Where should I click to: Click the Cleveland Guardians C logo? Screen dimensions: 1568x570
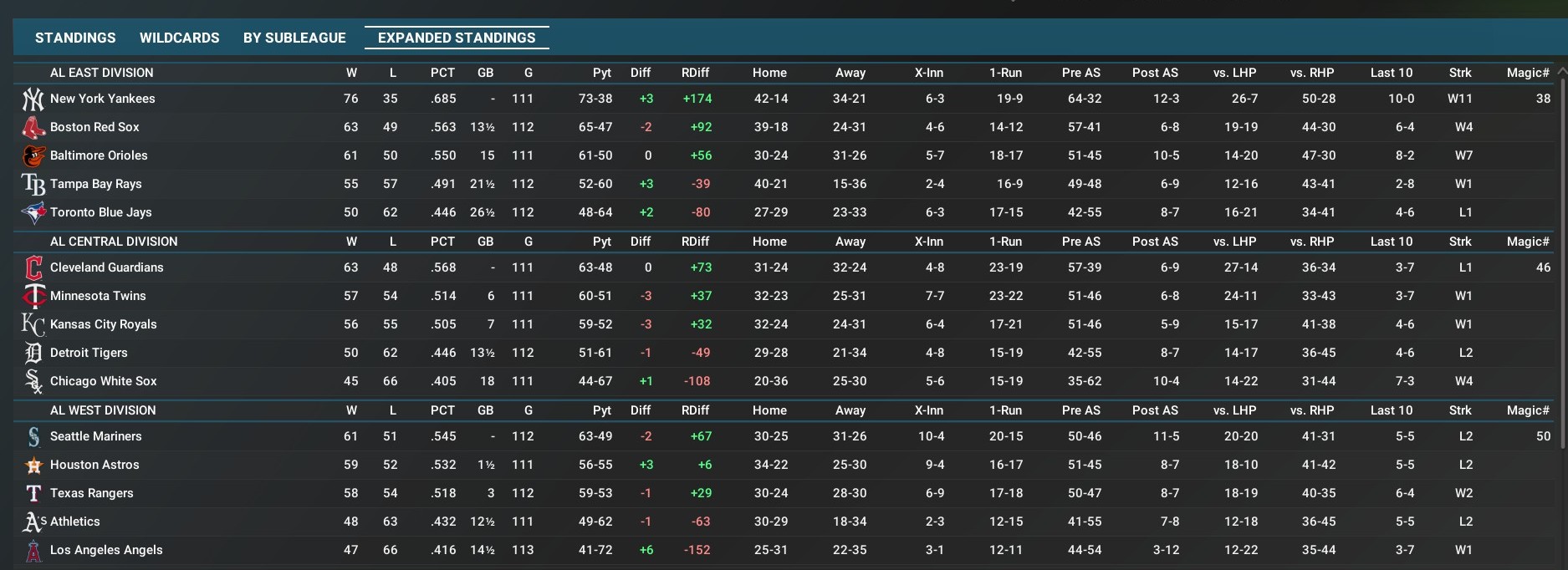point(33,268)
